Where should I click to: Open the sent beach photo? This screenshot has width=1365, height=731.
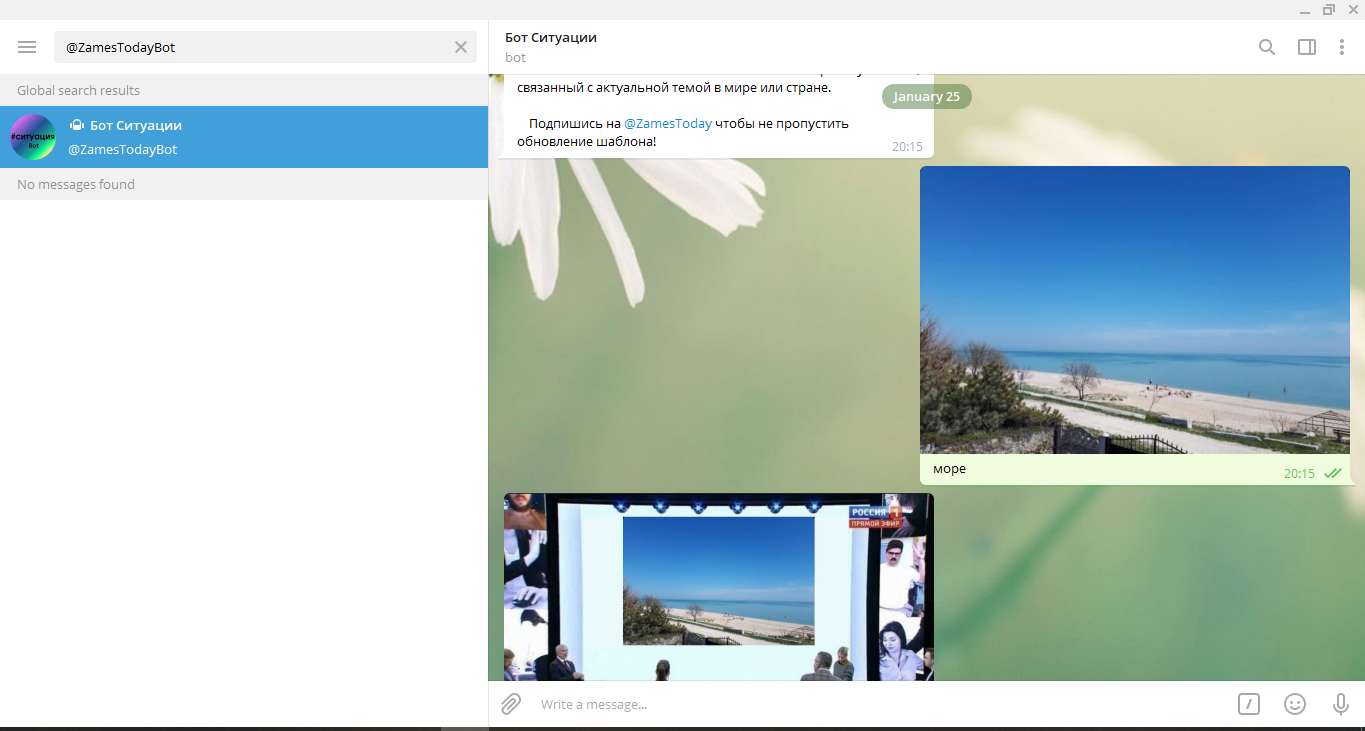[1134, 309]
